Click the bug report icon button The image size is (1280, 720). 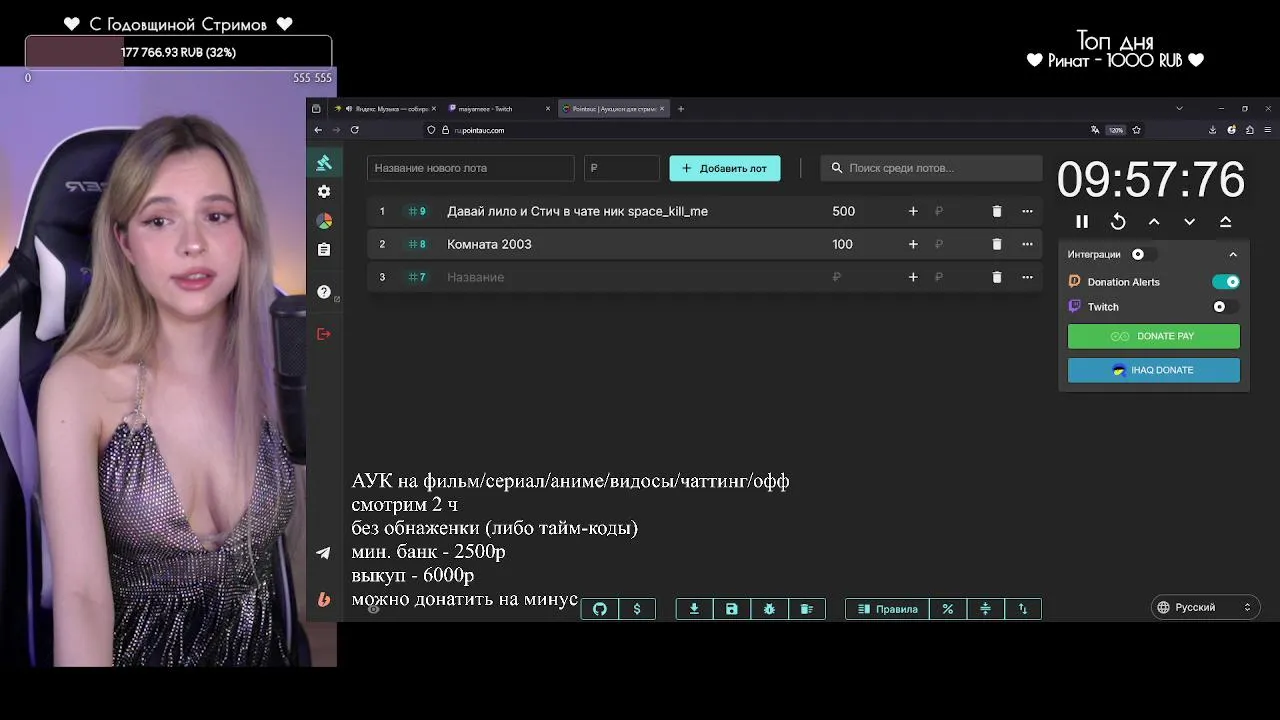[x=769, y=609]
